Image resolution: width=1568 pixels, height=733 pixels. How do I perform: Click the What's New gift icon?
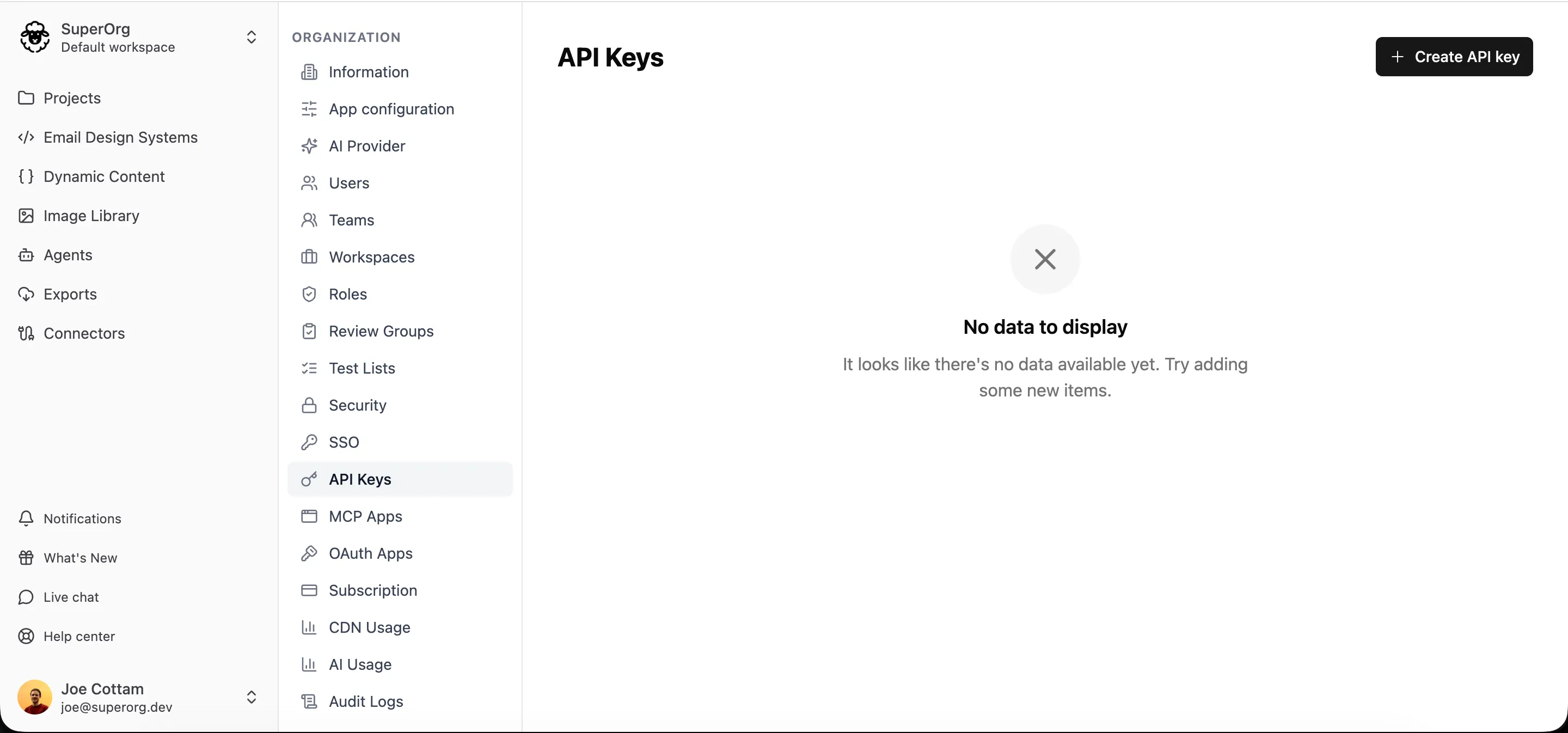coord(26,558)
